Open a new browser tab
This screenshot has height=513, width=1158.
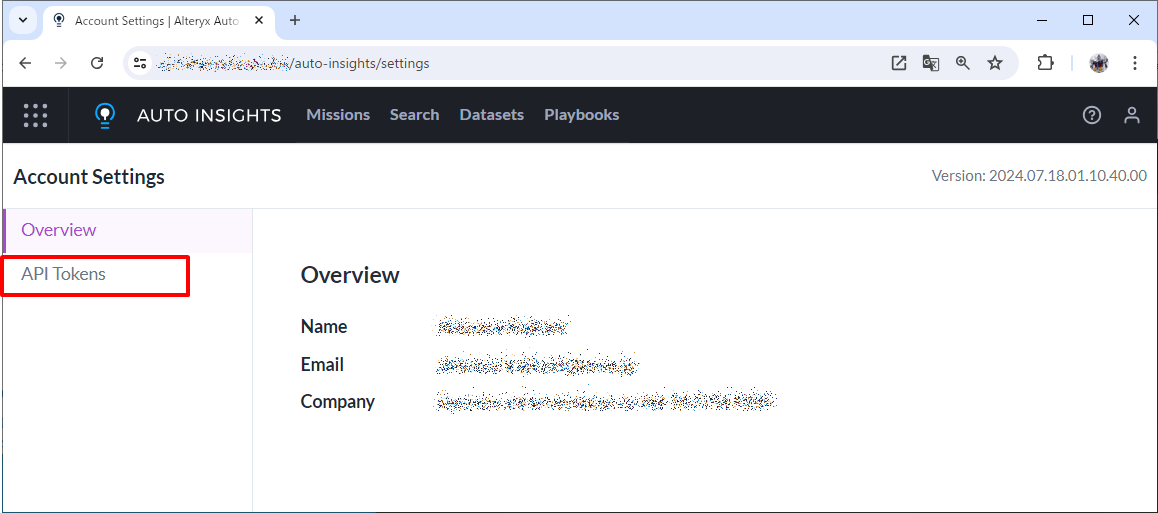tap(295, 20)
